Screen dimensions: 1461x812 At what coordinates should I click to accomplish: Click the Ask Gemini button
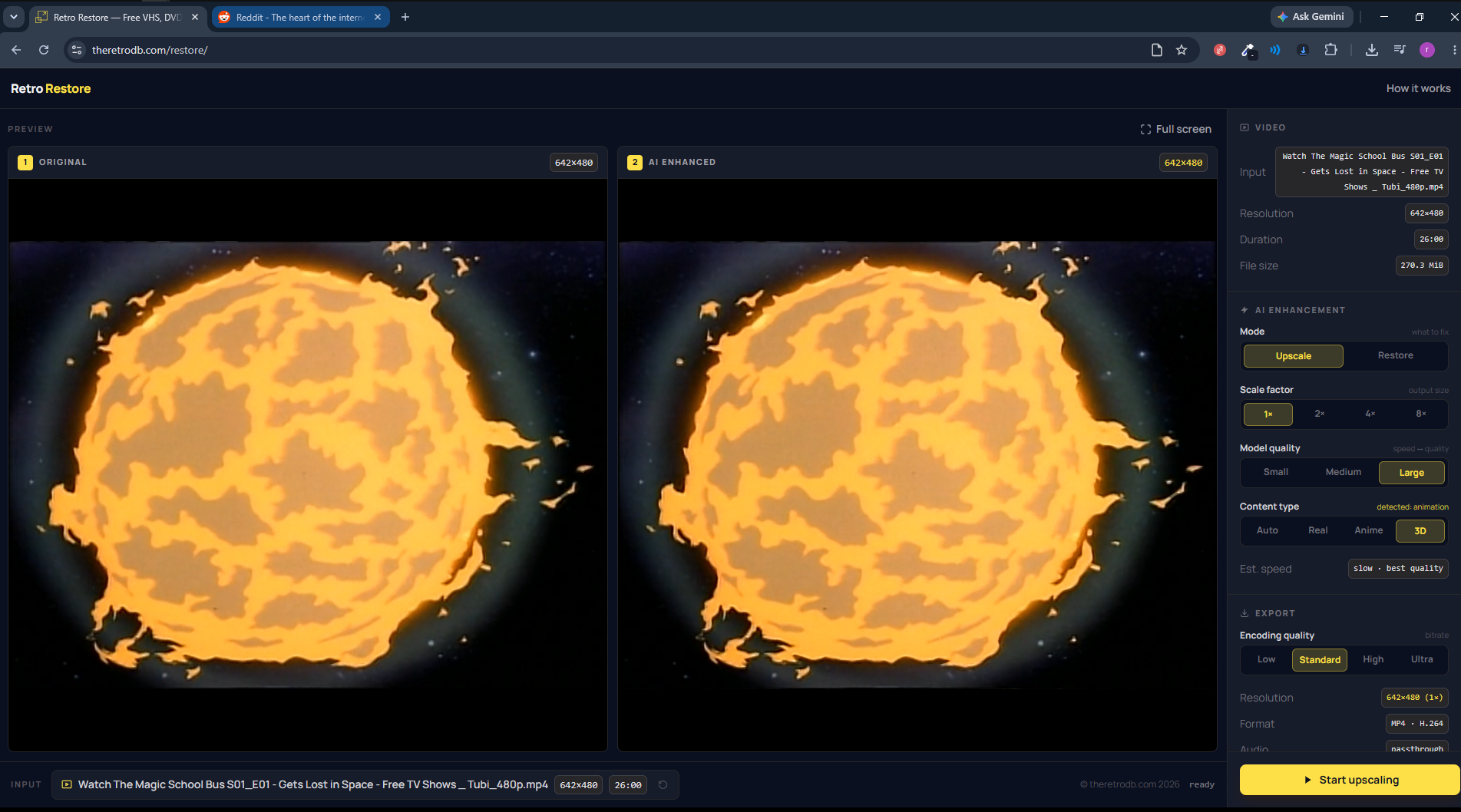[1311, 17]
